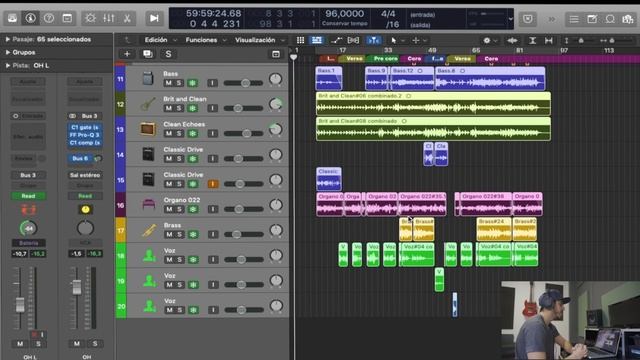The image size is (640, 360).
Task: Select the Pre coro arrangement marker
Action: pyautogui.click(x=382, y=59)
